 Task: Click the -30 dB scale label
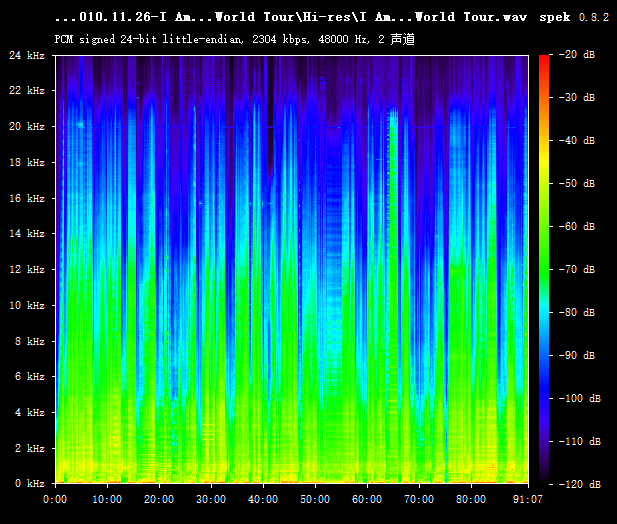coord(577,97)
